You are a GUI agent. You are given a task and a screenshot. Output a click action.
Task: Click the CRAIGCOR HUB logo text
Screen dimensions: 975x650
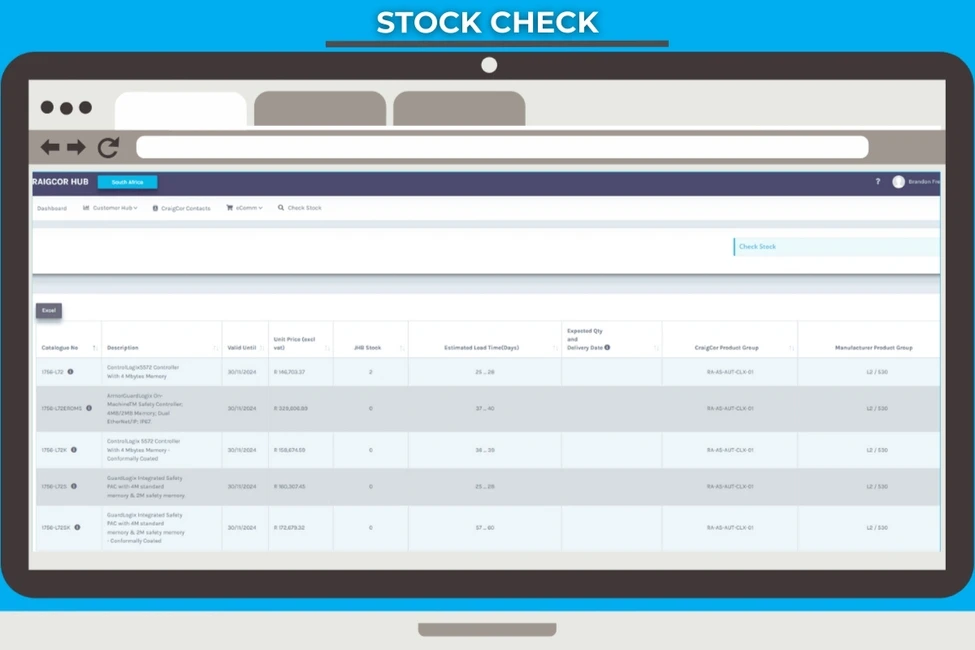(60, 182)
